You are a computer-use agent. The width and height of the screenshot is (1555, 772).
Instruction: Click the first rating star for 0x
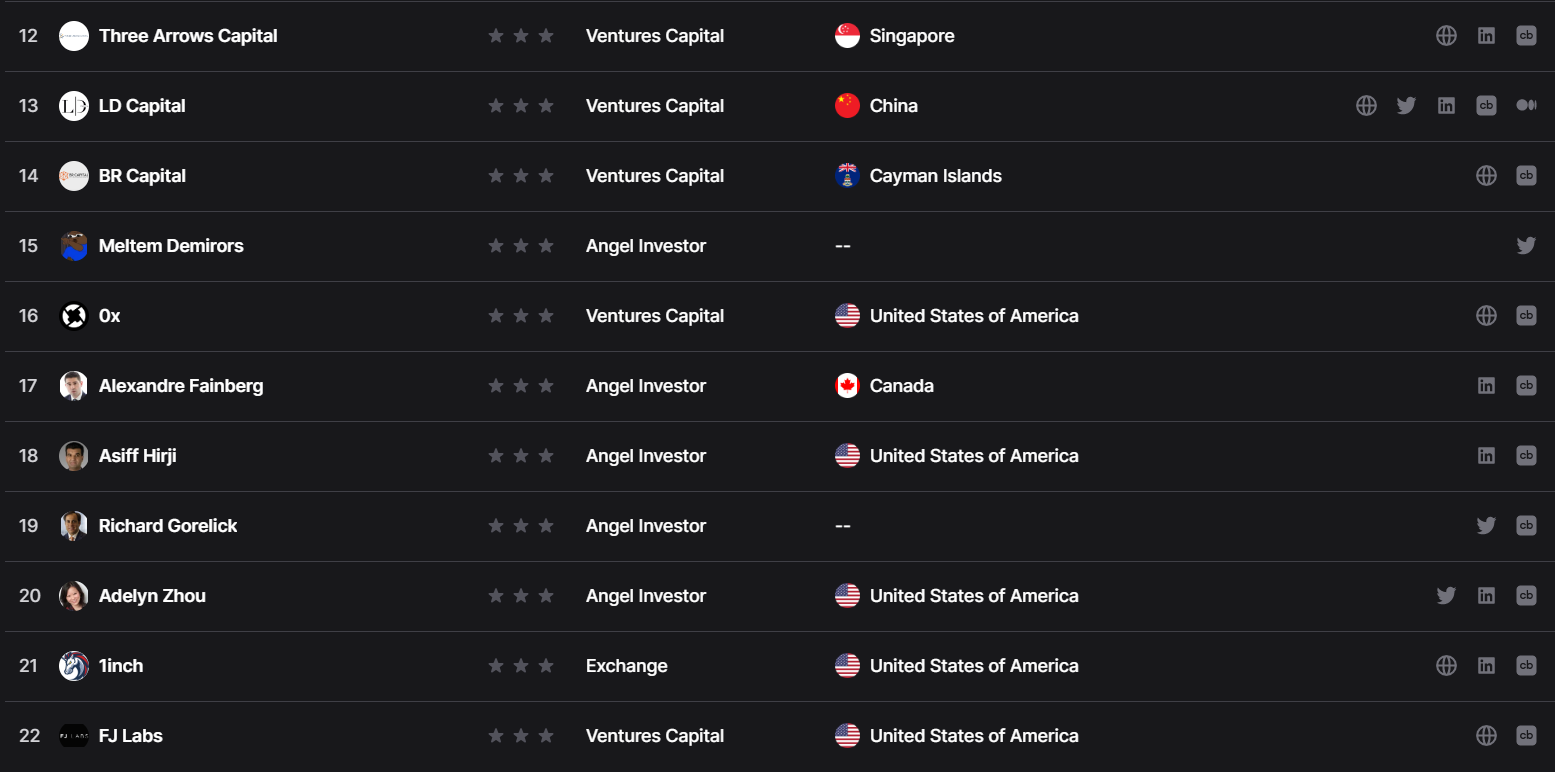click(x=496, y=316)
